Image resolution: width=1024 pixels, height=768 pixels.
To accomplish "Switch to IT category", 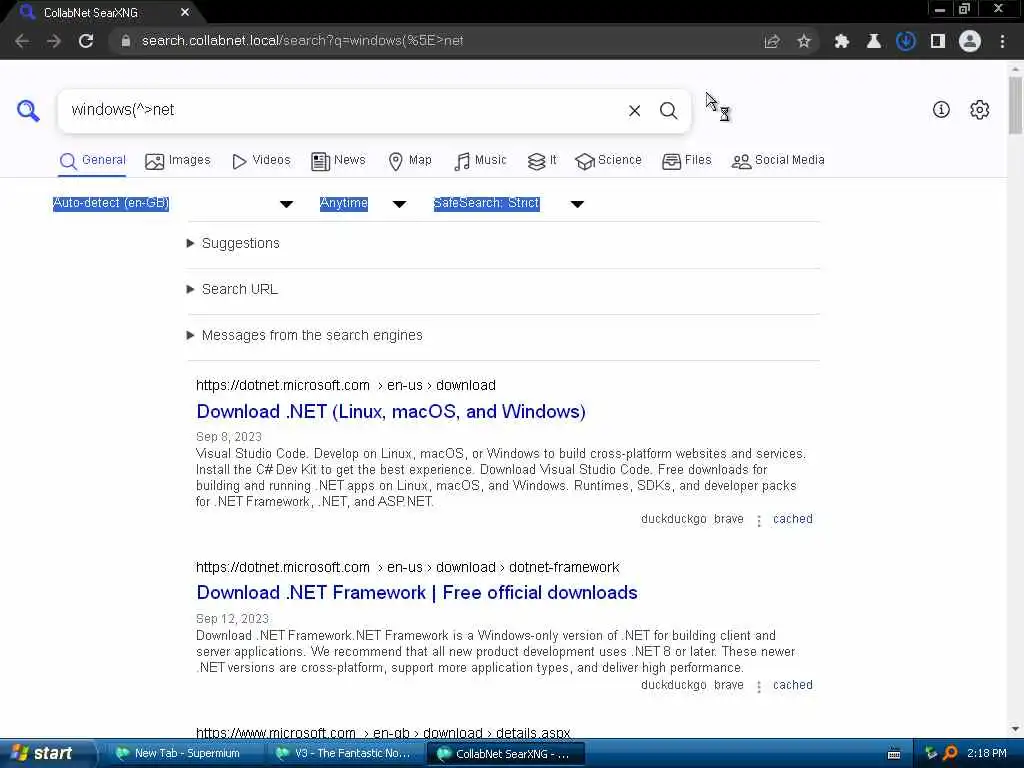I will tap(542, 161).
